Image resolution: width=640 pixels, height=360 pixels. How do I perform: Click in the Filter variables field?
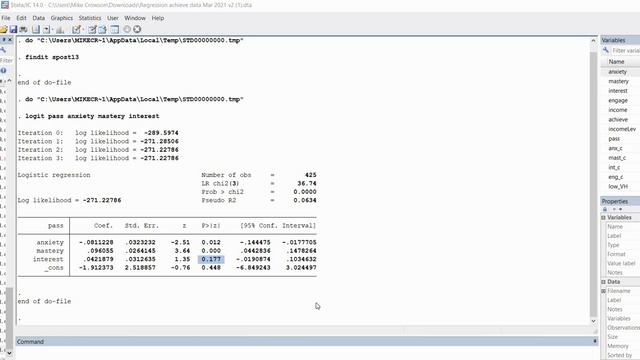626,50
